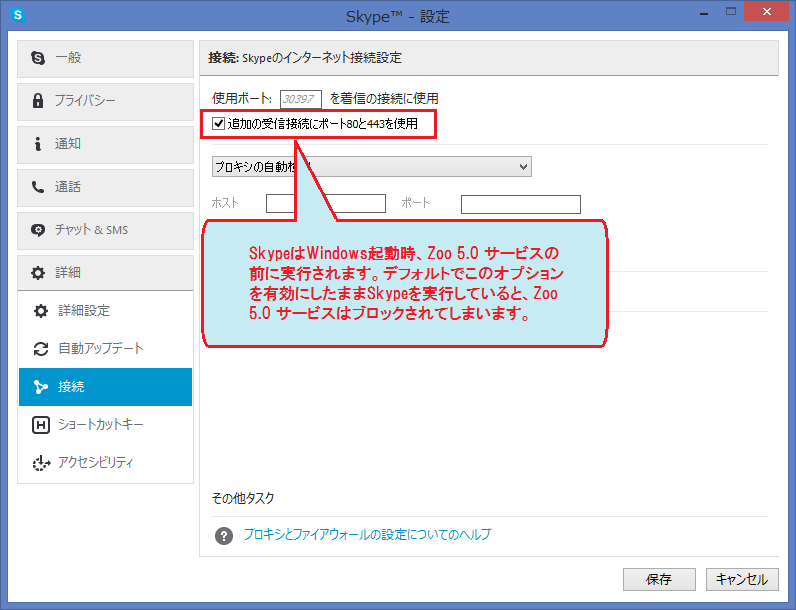Screen dimensions: 796x610
Task: Open the 通知 settings section
Action: (x=106, y=145)
